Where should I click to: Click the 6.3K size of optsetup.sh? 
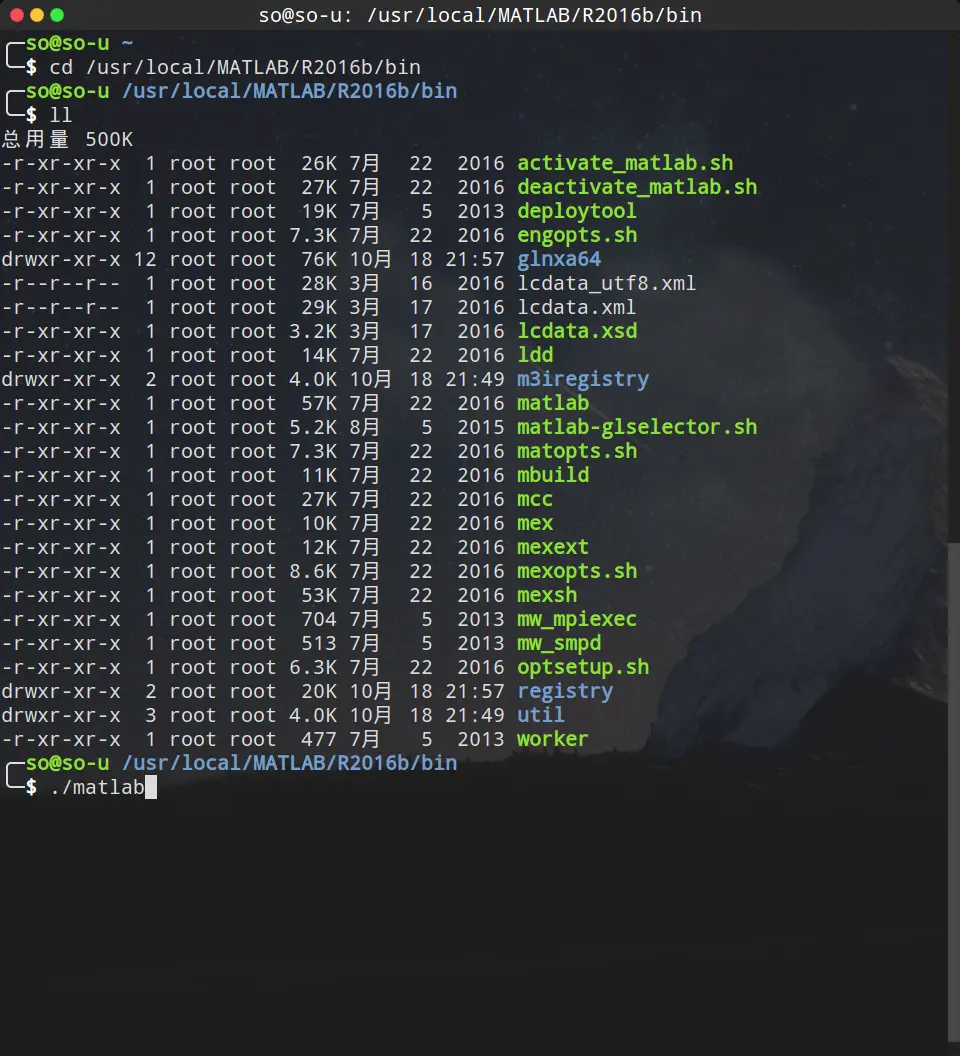313,667
